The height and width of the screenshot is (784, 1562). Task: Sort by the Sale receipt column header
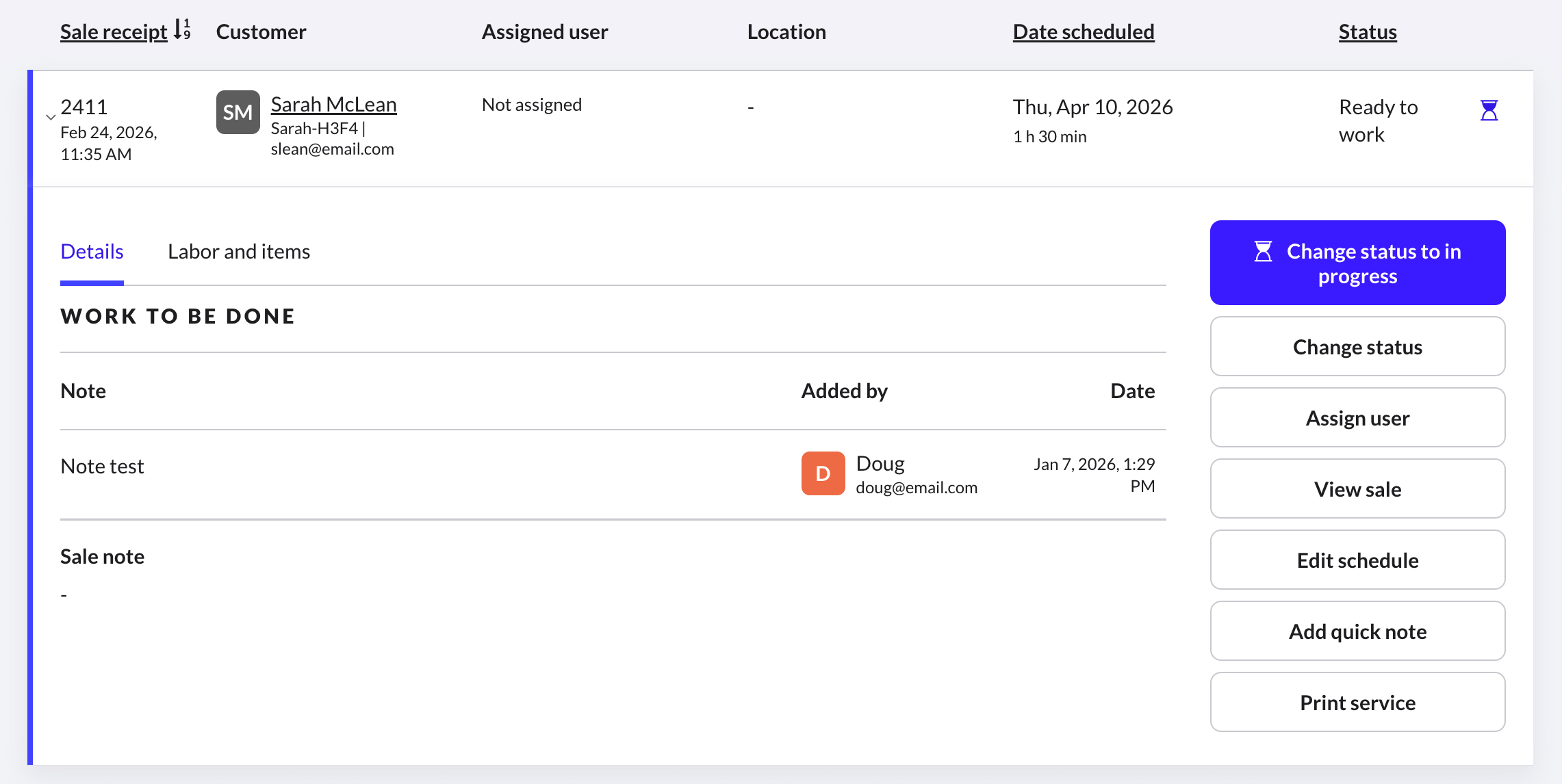tap(114, 32)
